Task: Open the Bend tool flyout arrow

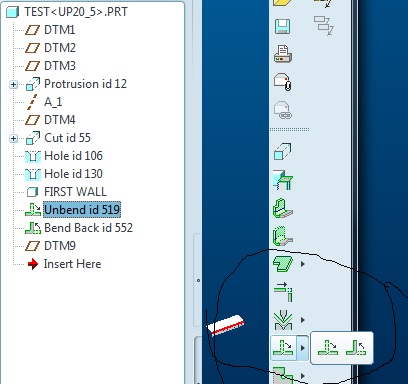Action: pos(303,320)
